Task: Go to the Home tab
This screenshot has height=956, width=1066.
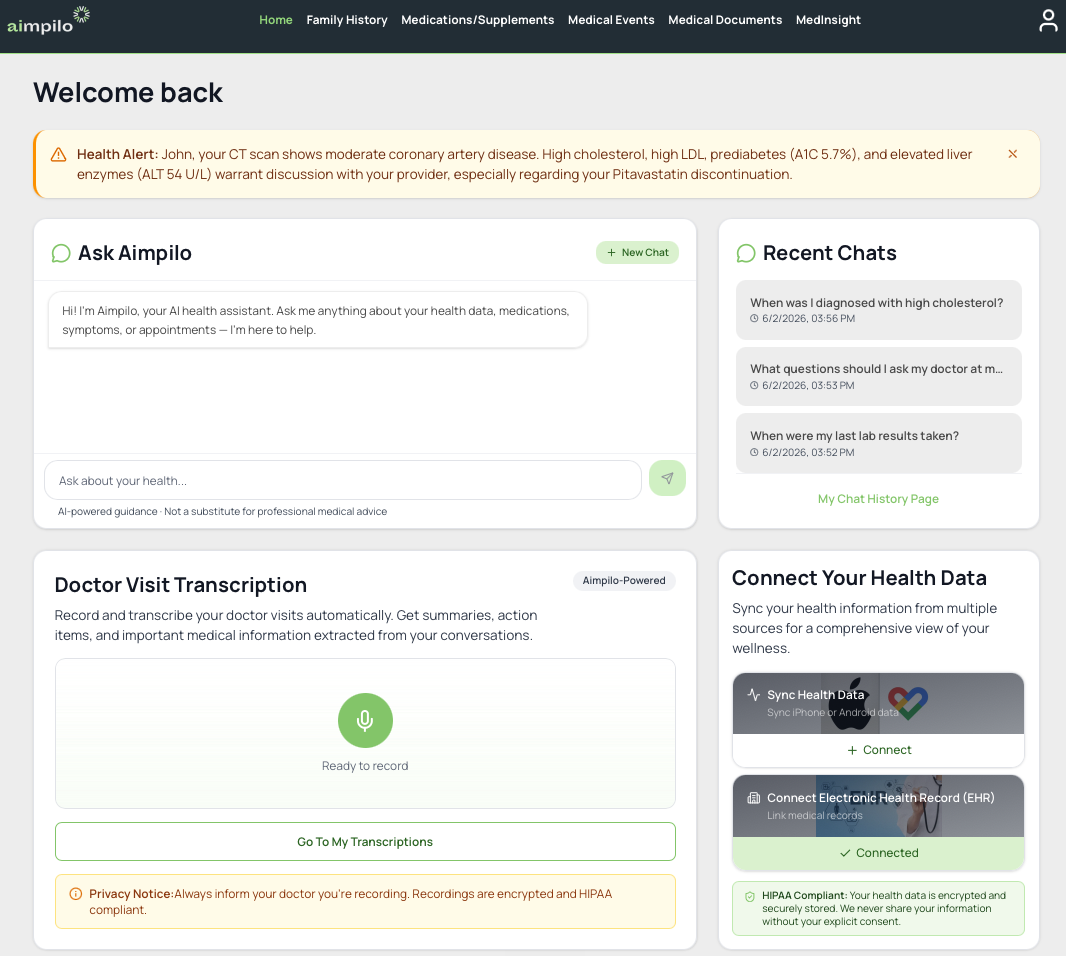Action: click(x=275, y=20)
